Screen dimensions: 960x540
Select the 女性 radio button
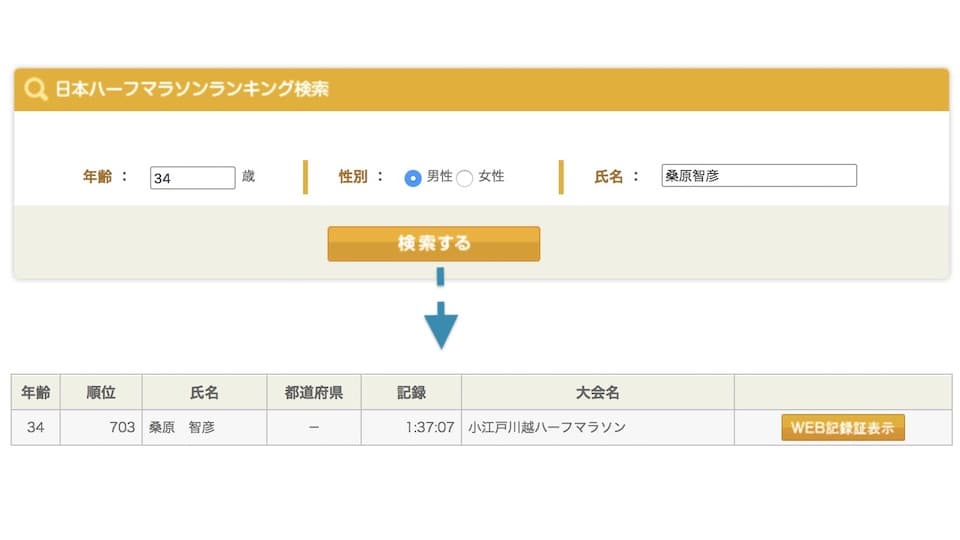465,178
